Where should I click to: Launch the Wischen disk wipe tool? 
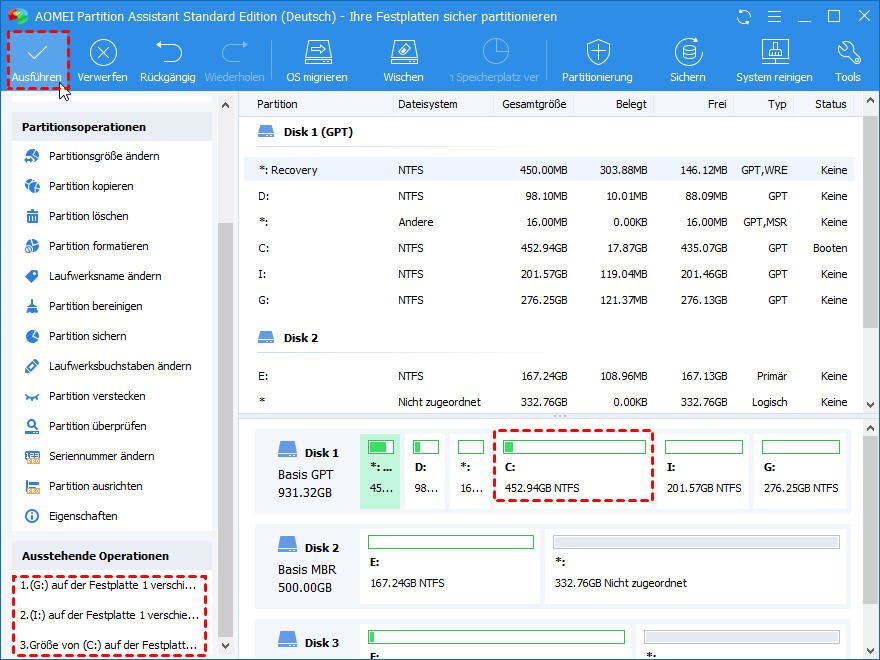pyautogui.click(x=404, y=61)
